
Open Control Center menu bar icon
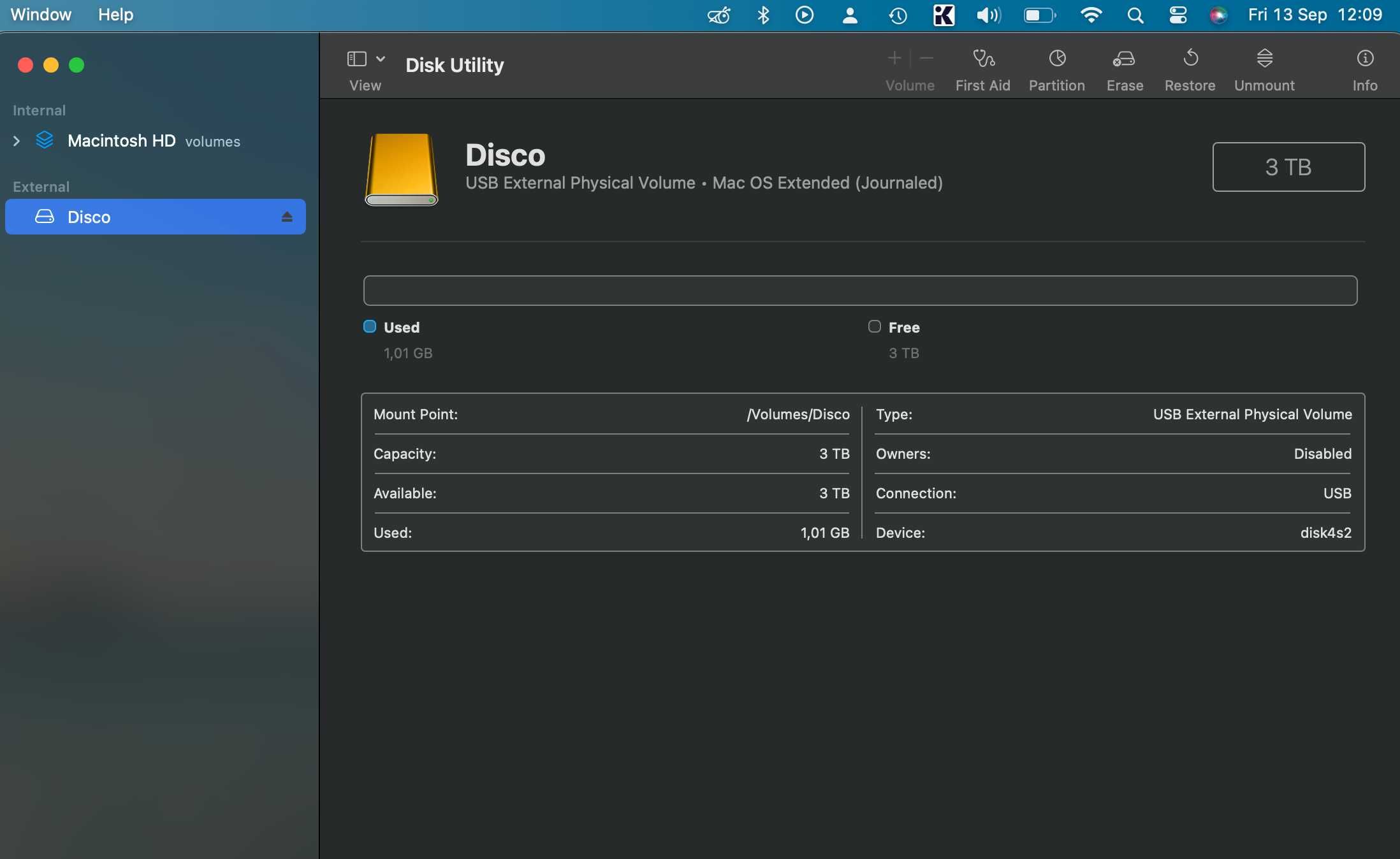[1178, 15]
